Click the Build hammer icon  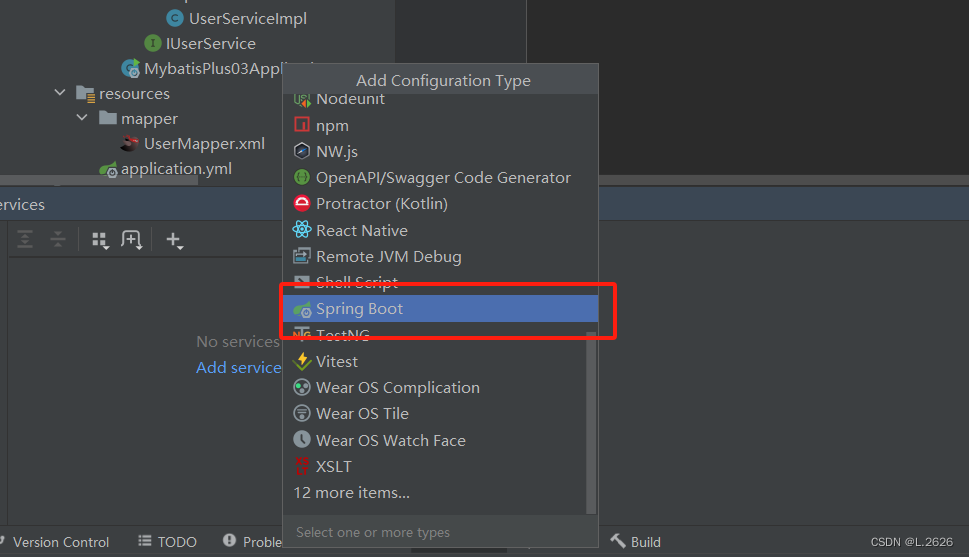point(618,541)
